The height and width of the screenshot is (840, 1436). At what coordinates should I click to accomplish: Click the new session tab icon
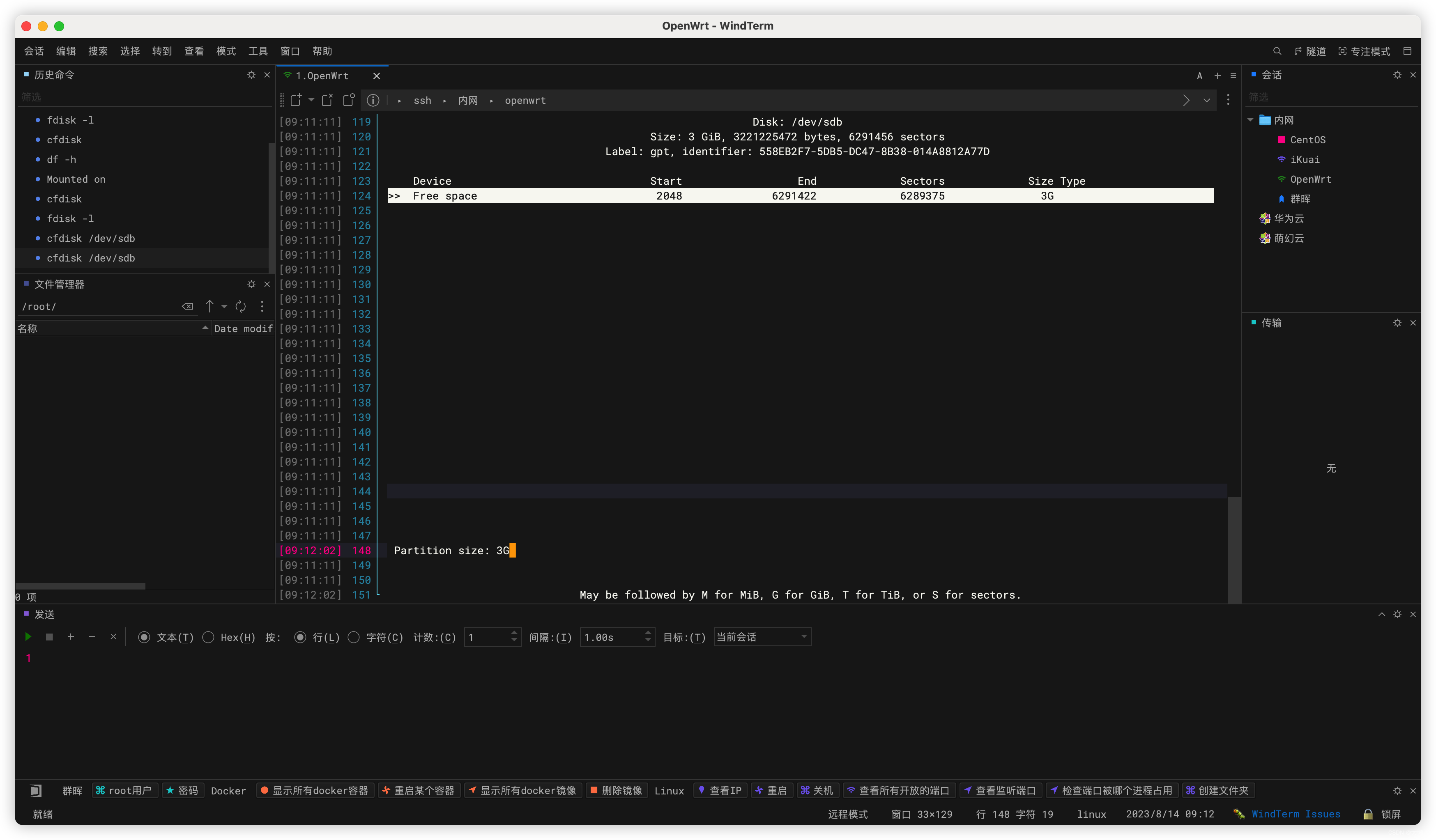coord(296,100)
